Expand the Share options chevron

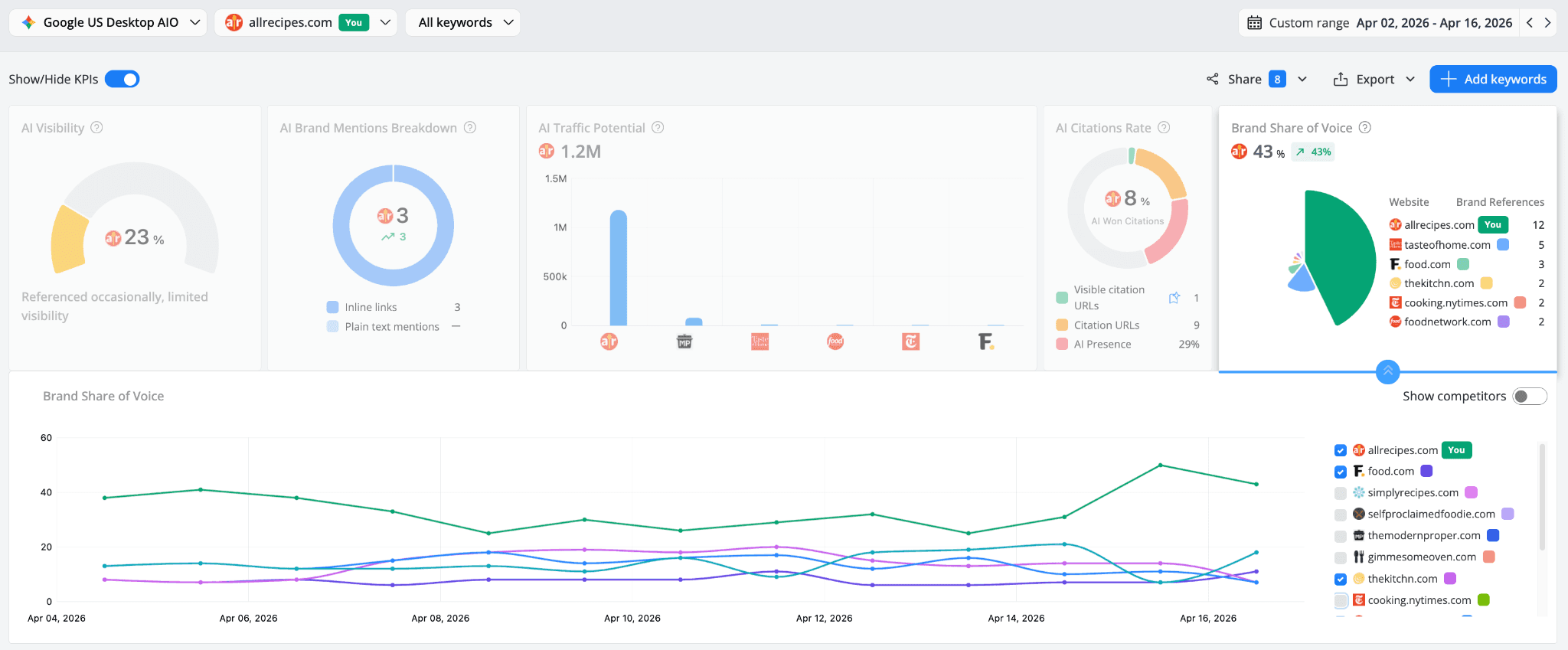point(1302,79)
